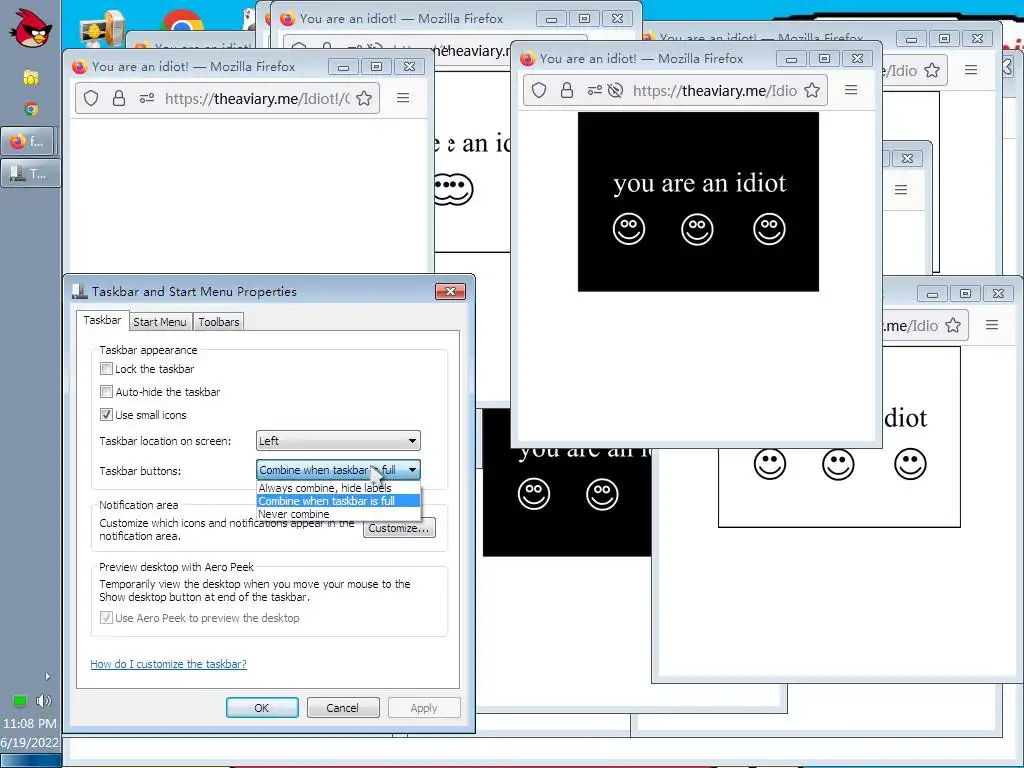The height and width of the screenshot is (768, 1024).
Task: Click the Apply button
Action: coord(424,708)
